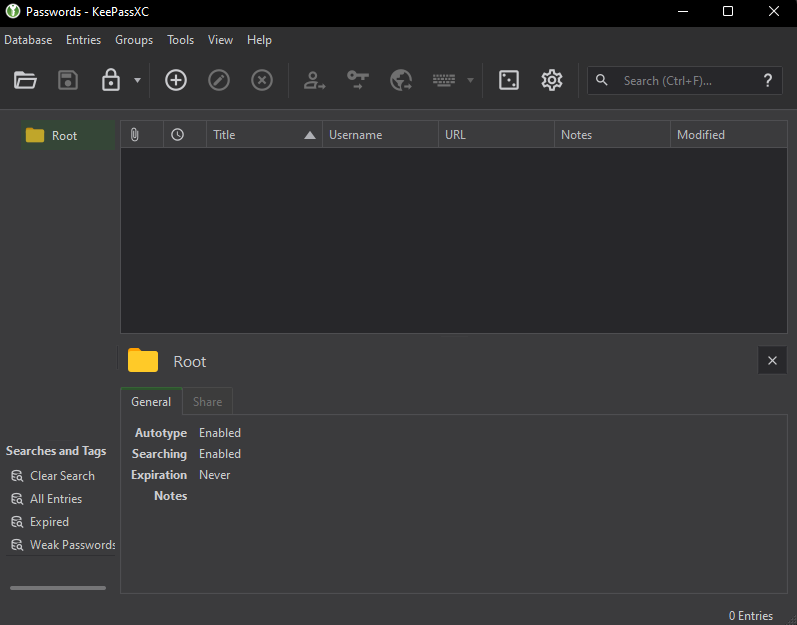Switch to the General tab

151,401
